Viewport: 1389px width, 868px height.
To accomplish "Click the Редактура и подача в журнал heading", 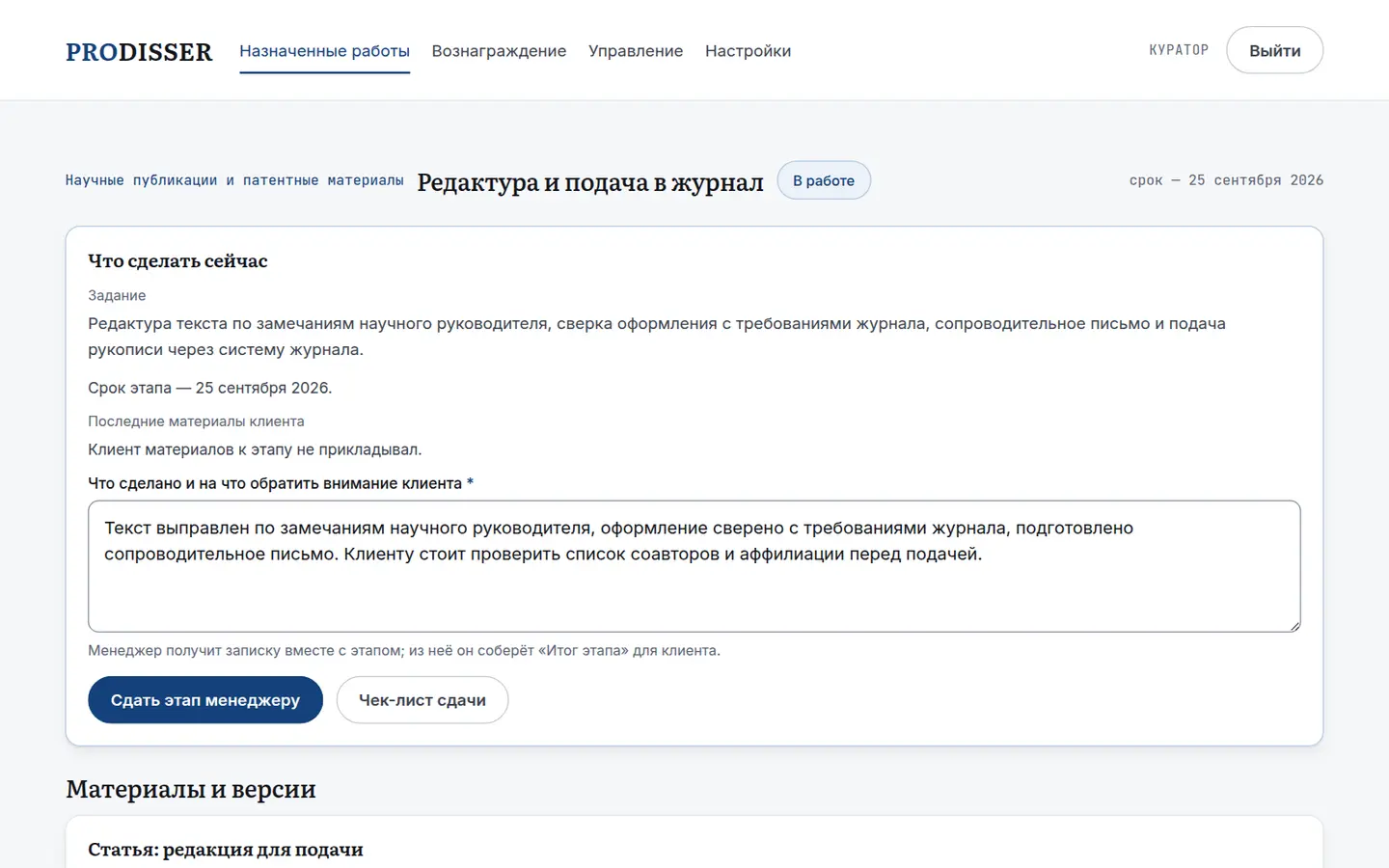I will tap(590, 181).
